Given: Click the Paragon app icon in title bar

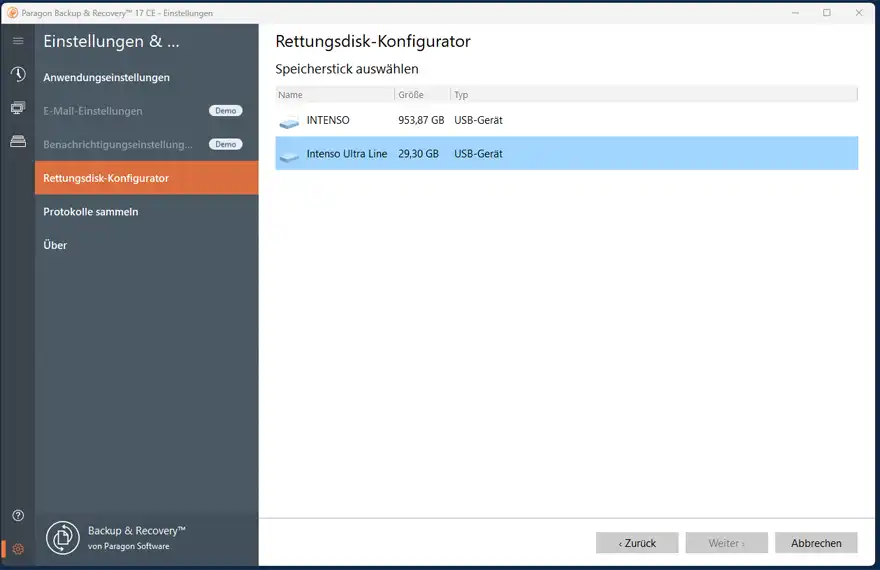Looking at the screenshot, I should pos(12,12).
